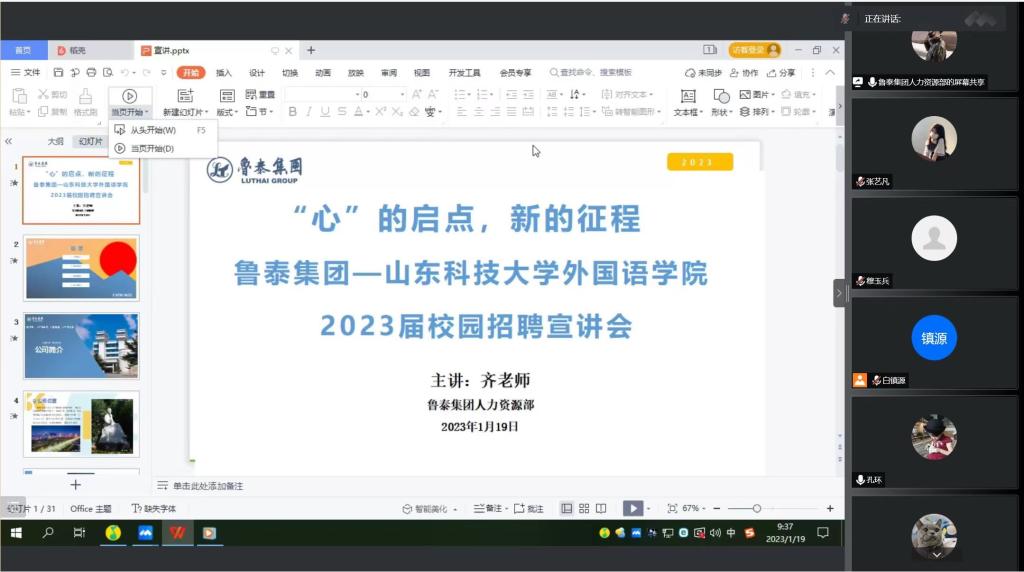Screen dimensions: 1024x572
Task: Select 从头开始(W) from the menu
Action: coord(152,130)
